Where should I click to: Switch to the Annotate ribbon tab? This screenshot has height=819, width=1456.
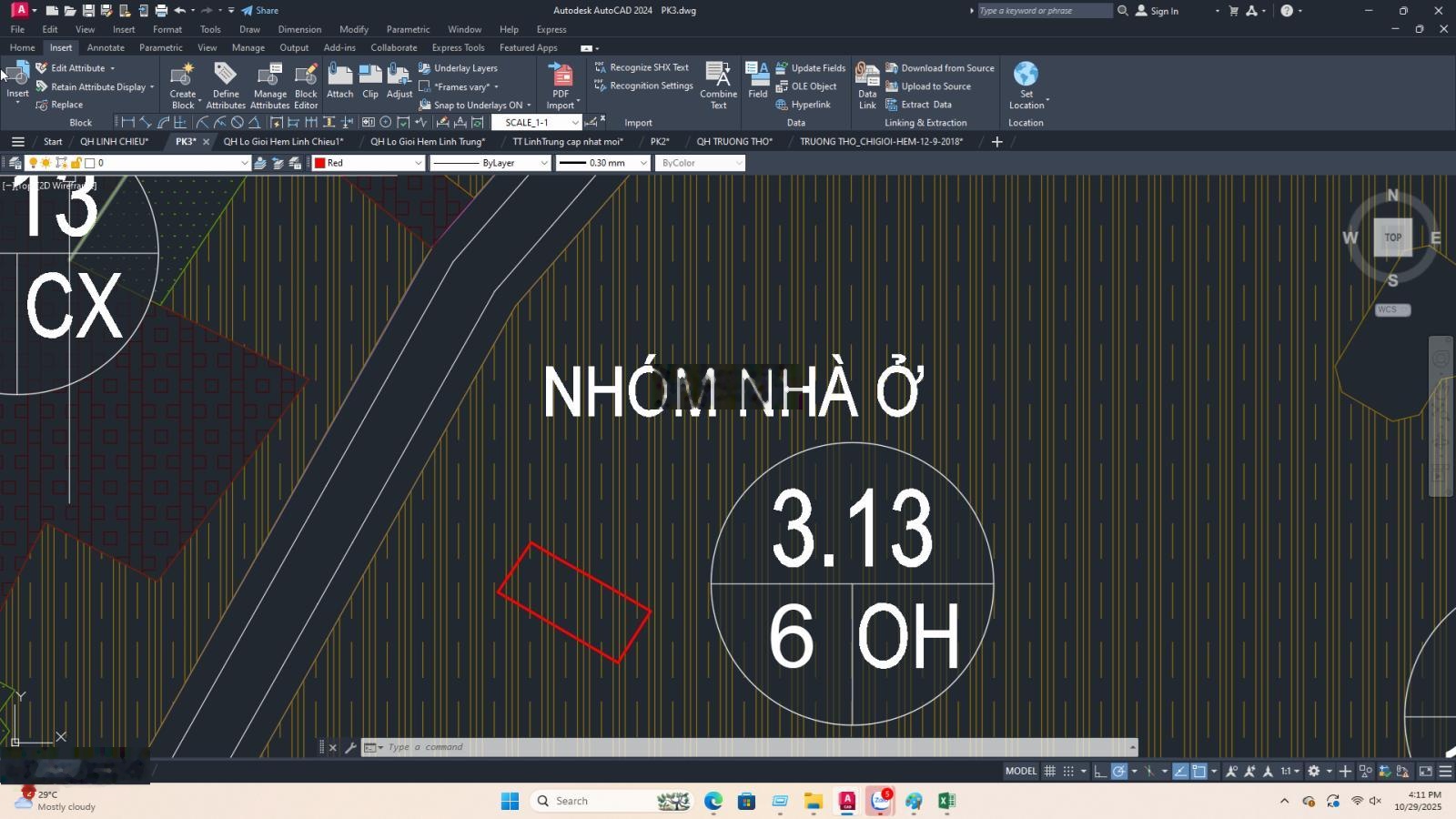point(106,47)
